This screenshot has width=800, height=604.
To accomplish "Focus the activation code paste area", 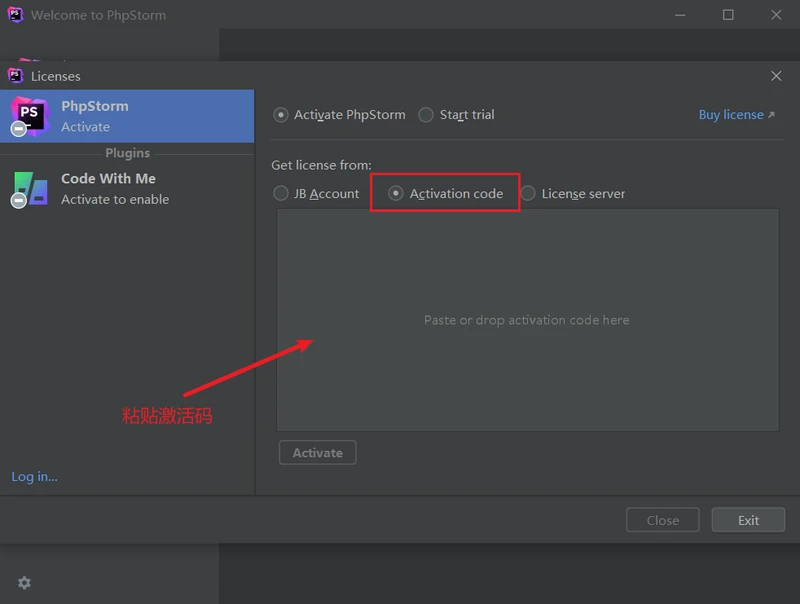I will pos(527,320).
